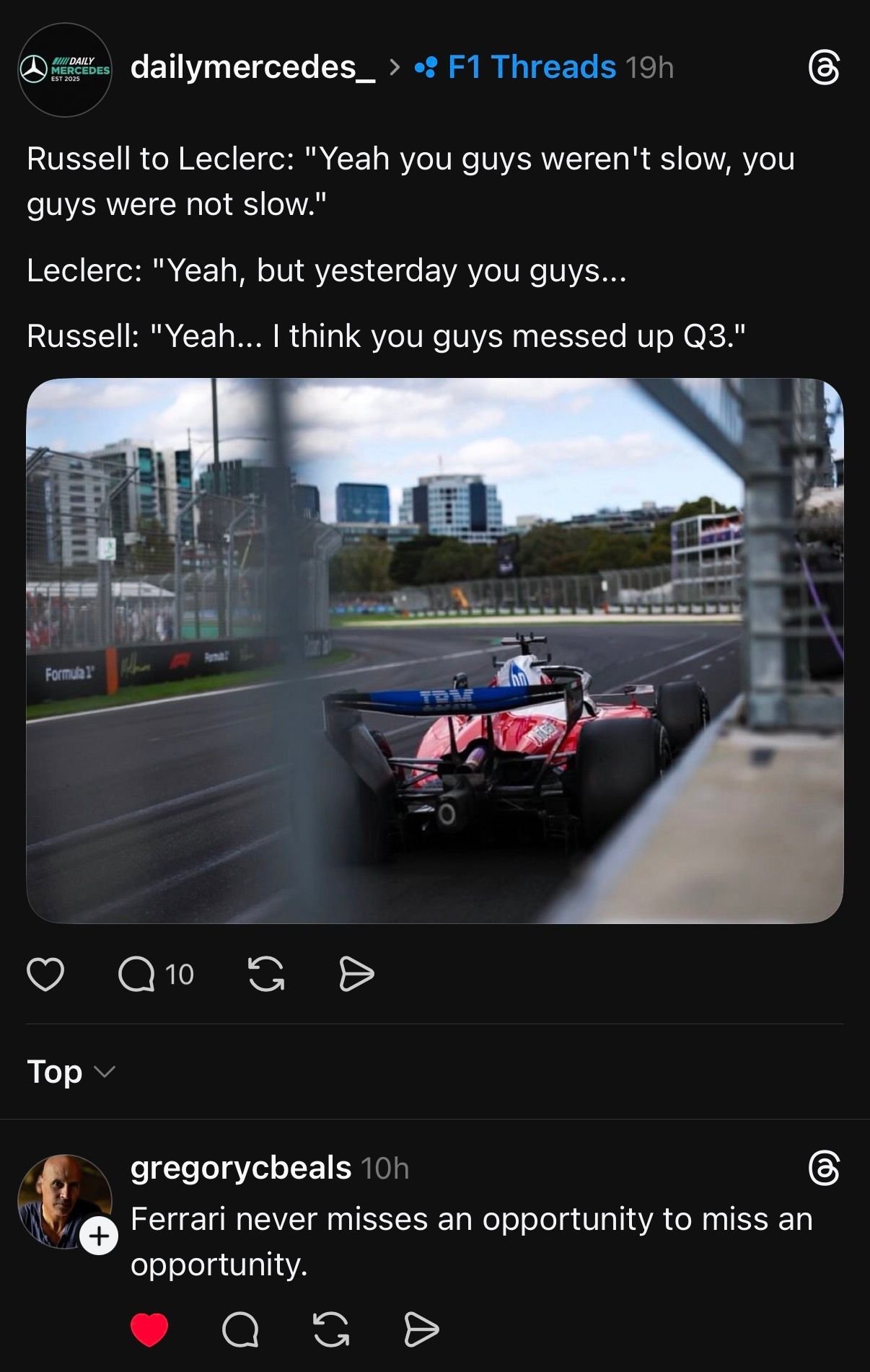This screenshot has height=1372, width=870.
Task: Open comments on the post showing 10 replies
Action: pyautogui.click(x=156, y=975)
